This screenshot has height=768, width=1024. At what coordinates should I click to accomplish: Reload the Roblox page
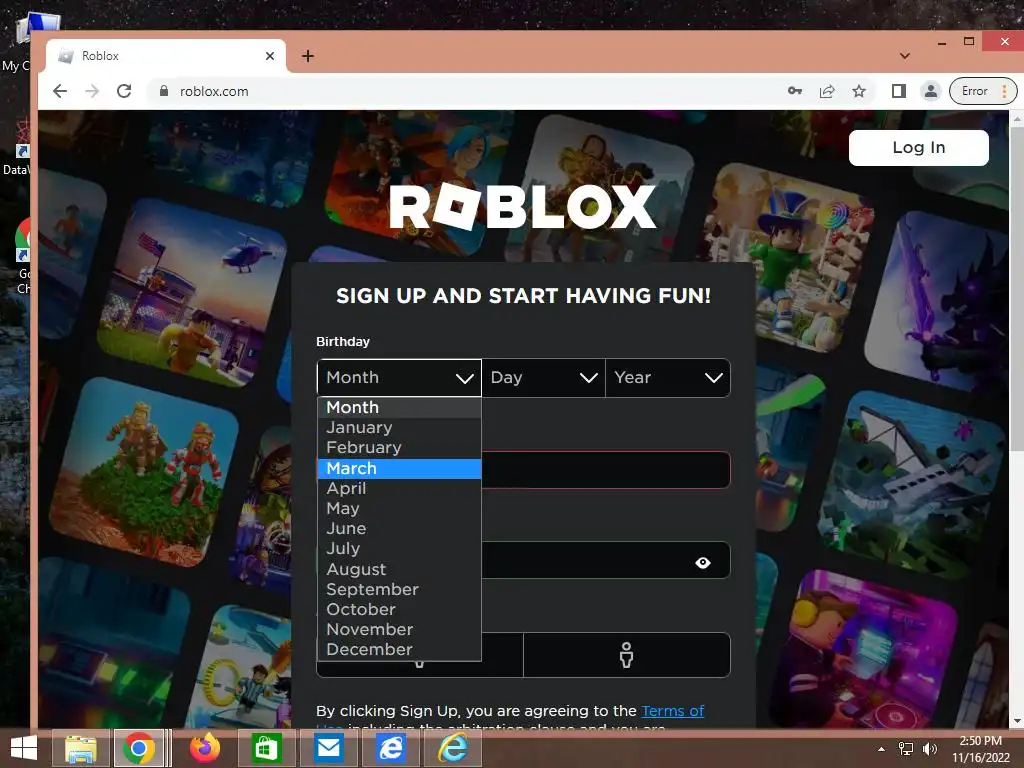coord(124,91)
